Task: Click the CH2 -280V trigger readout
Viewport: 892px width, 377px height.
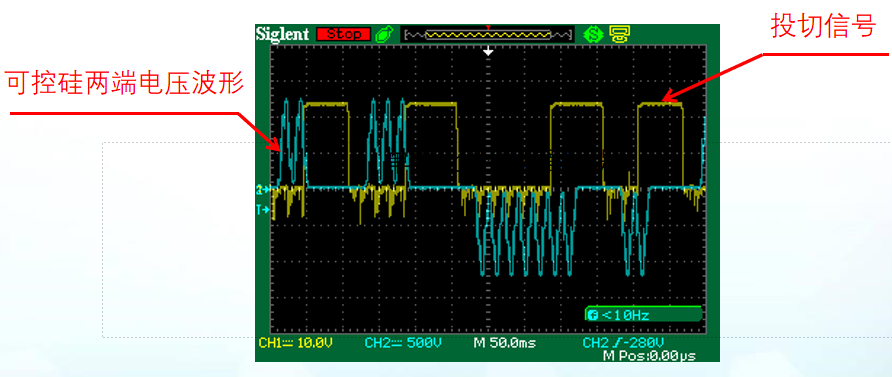Action: tap(623, 343)
